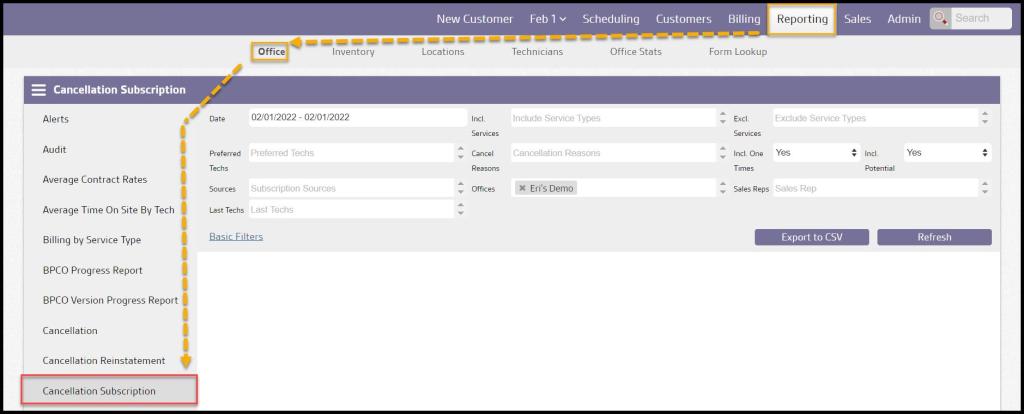Click the customer search magnifier icon

click(940, 19)
